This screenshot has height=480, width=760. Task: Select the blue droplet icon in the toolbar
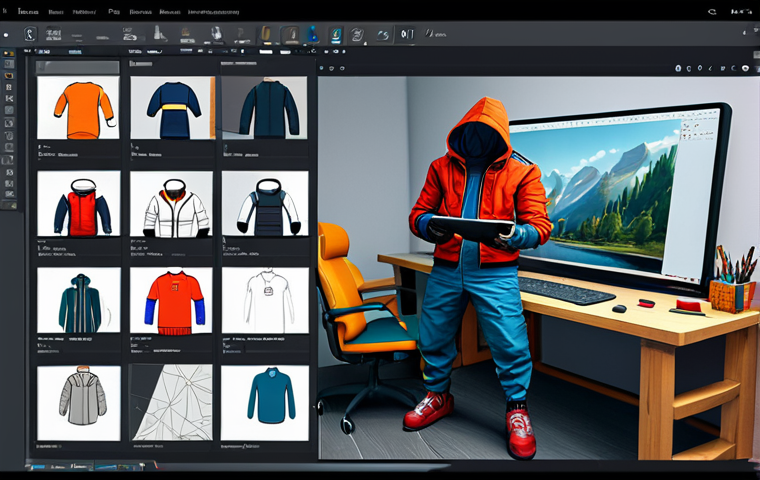point(313,35)
